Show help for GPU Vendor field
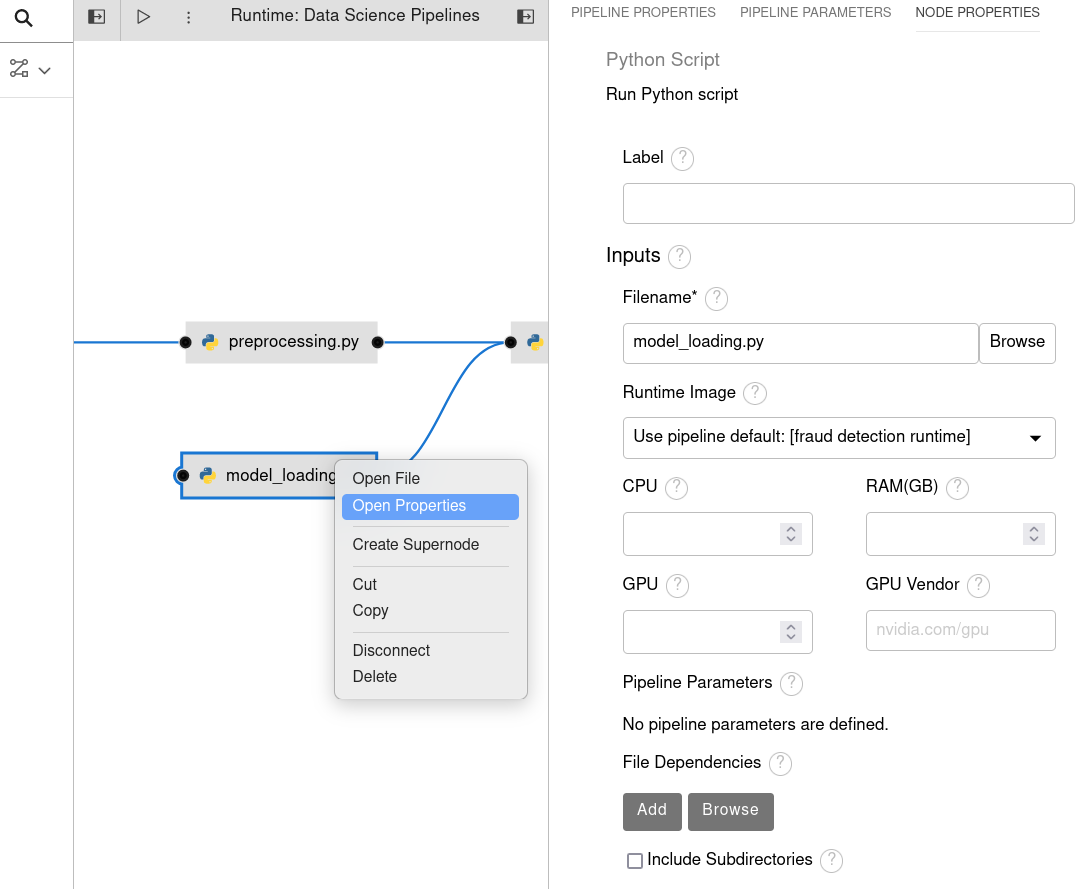The width and height of the screenshot is (1091, 889). click(x=978, y=586)
